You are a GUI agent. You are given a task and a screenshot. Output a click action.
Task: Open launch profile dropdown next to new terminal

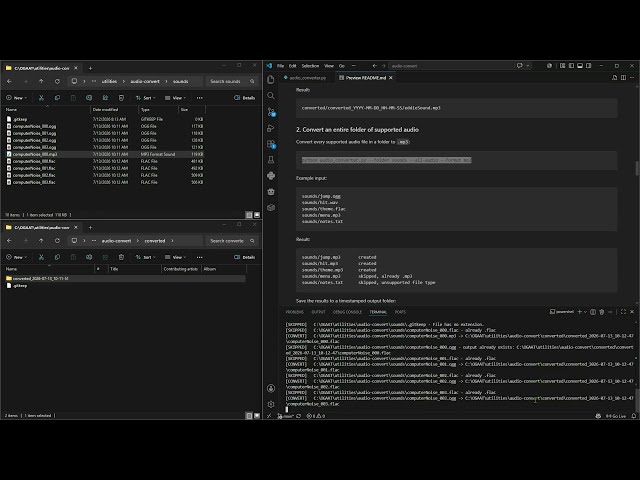[x=585, y=312]
